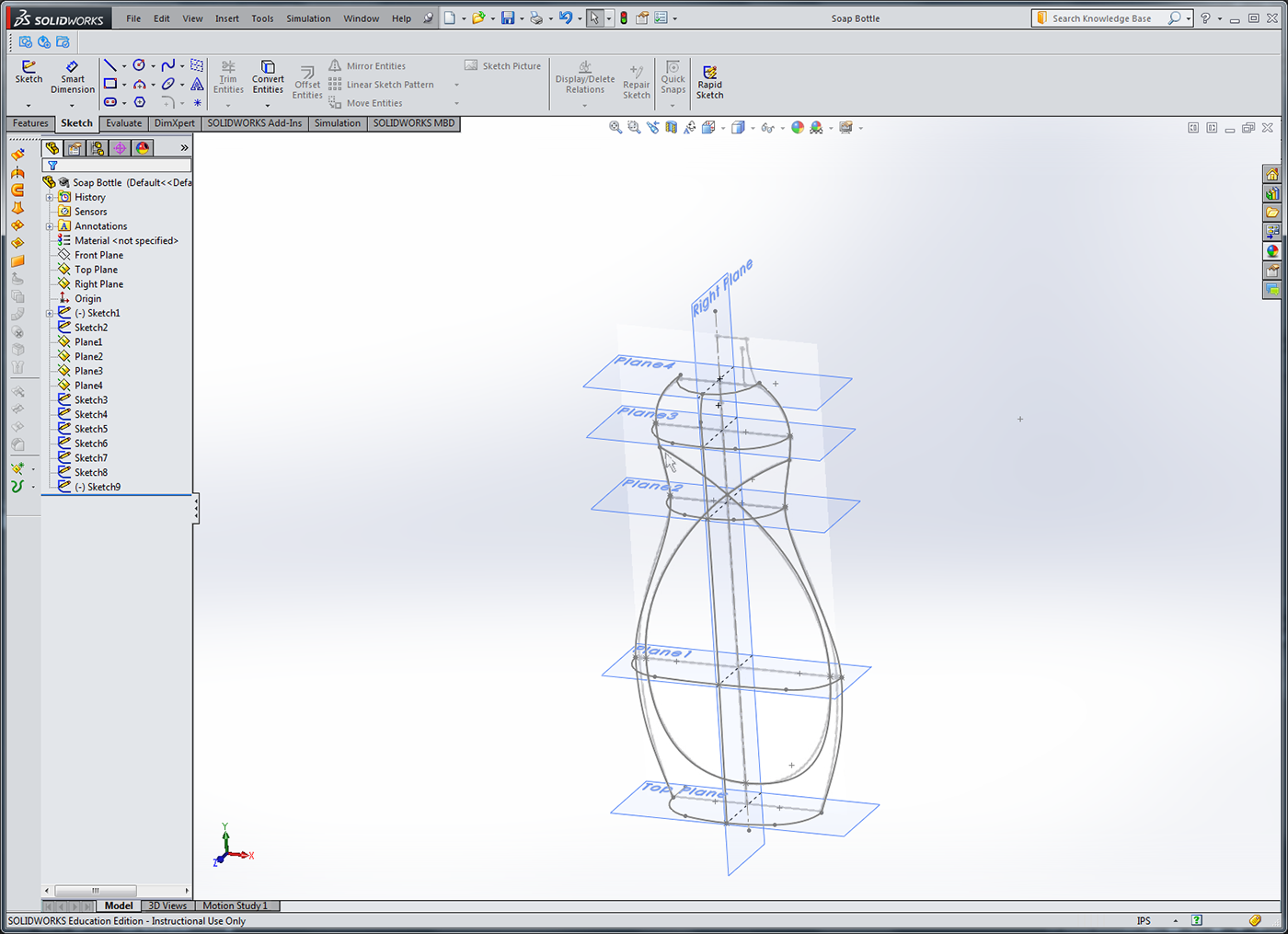Select the Polygon sketch tool
The height and width of the screenshot is (934, 1288).
pyautogui.click(x=139, y=102)
